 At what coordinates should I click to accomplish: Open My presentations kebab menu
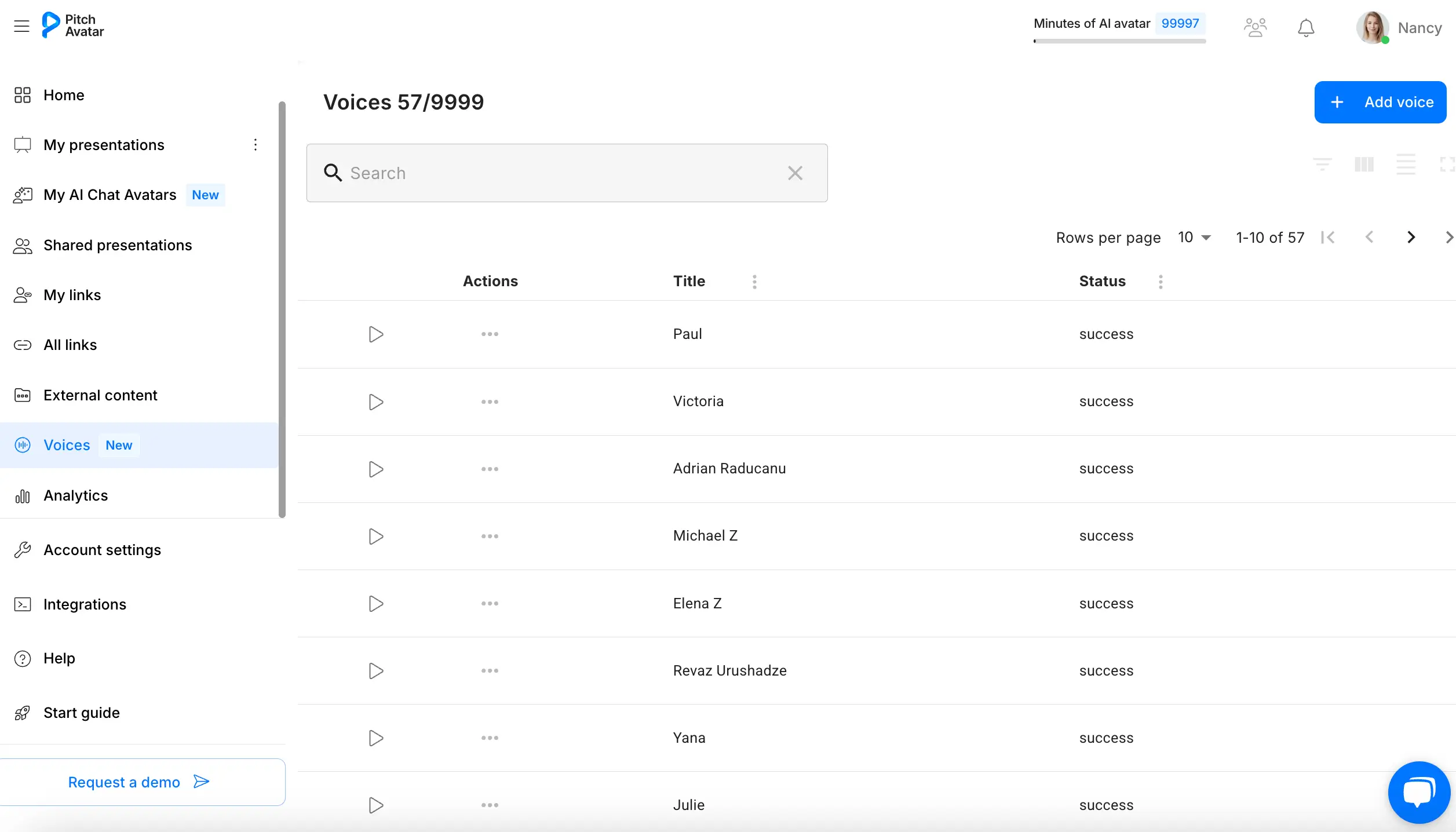click(256, 145)
